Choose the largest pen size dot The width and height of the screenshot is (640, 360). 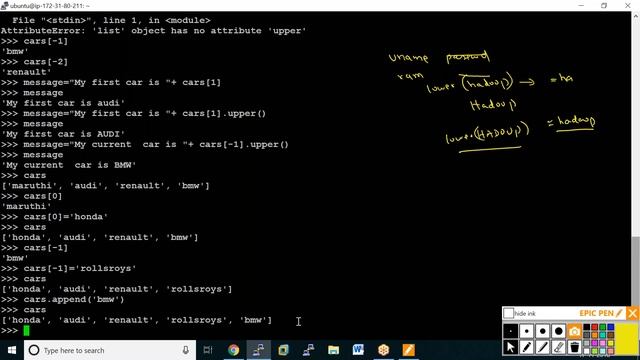558,331
